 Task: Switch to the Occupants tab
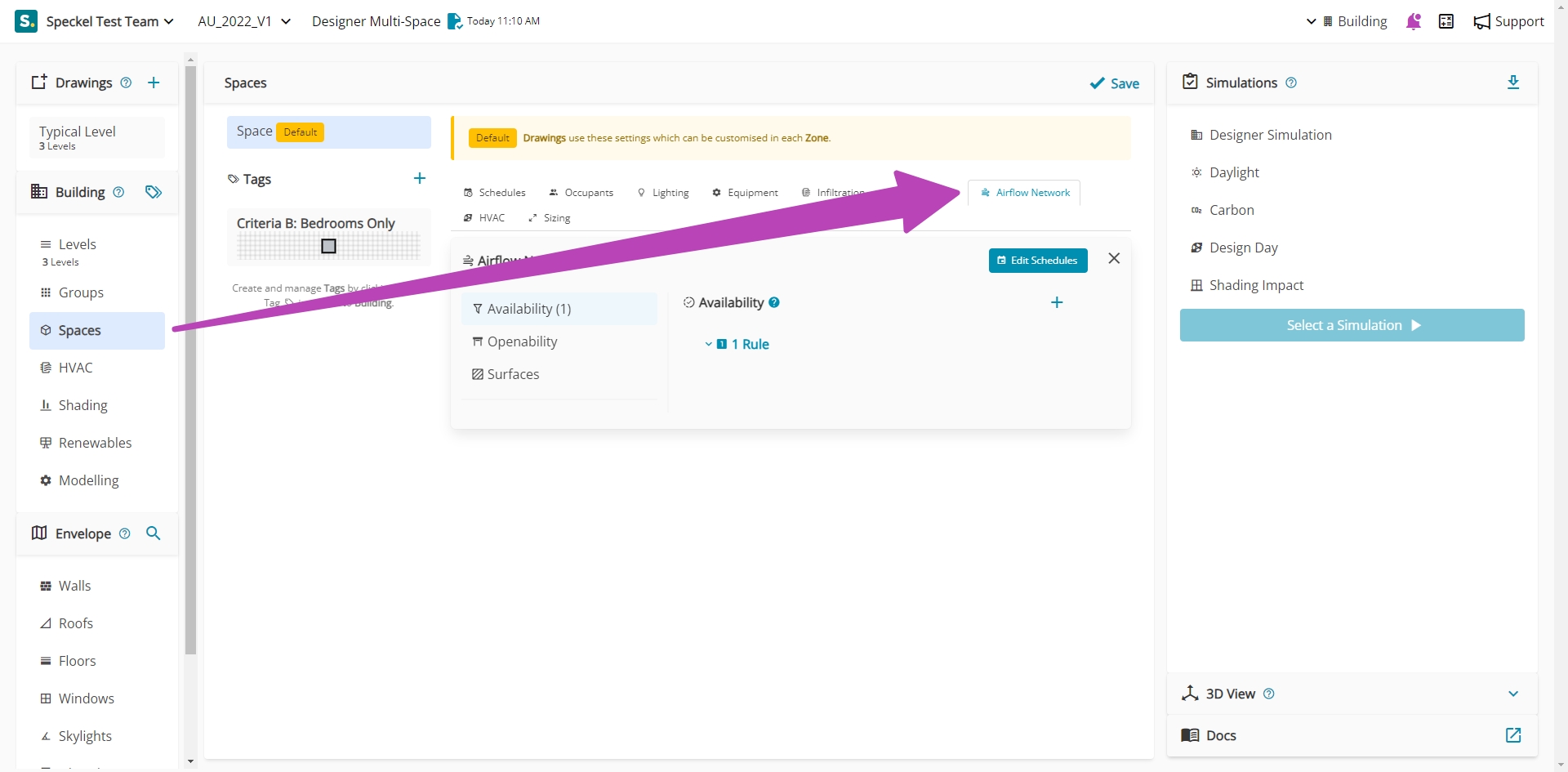click(581, 193)
